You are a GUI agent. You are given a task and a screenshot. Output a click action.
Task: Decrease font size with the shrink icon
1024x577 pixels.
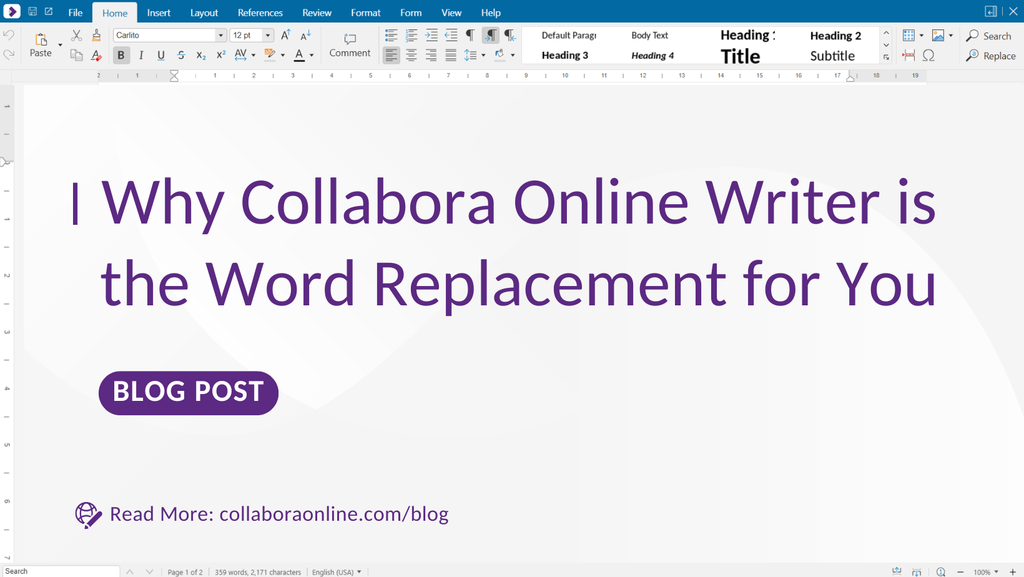point(306,35)
